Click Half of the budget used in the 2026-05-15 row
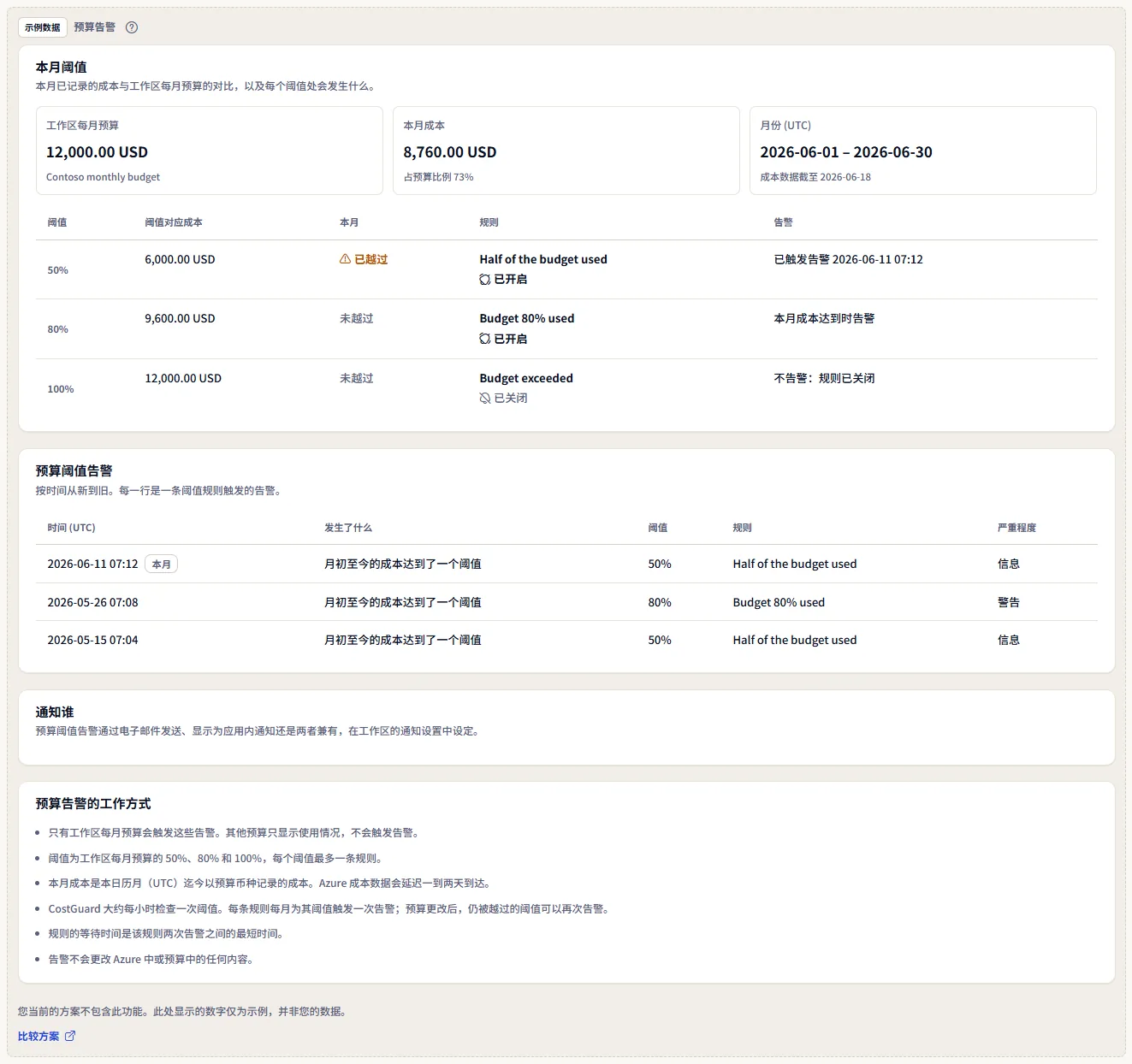Screen dimensions: 1132x1064 click(795, 640)
